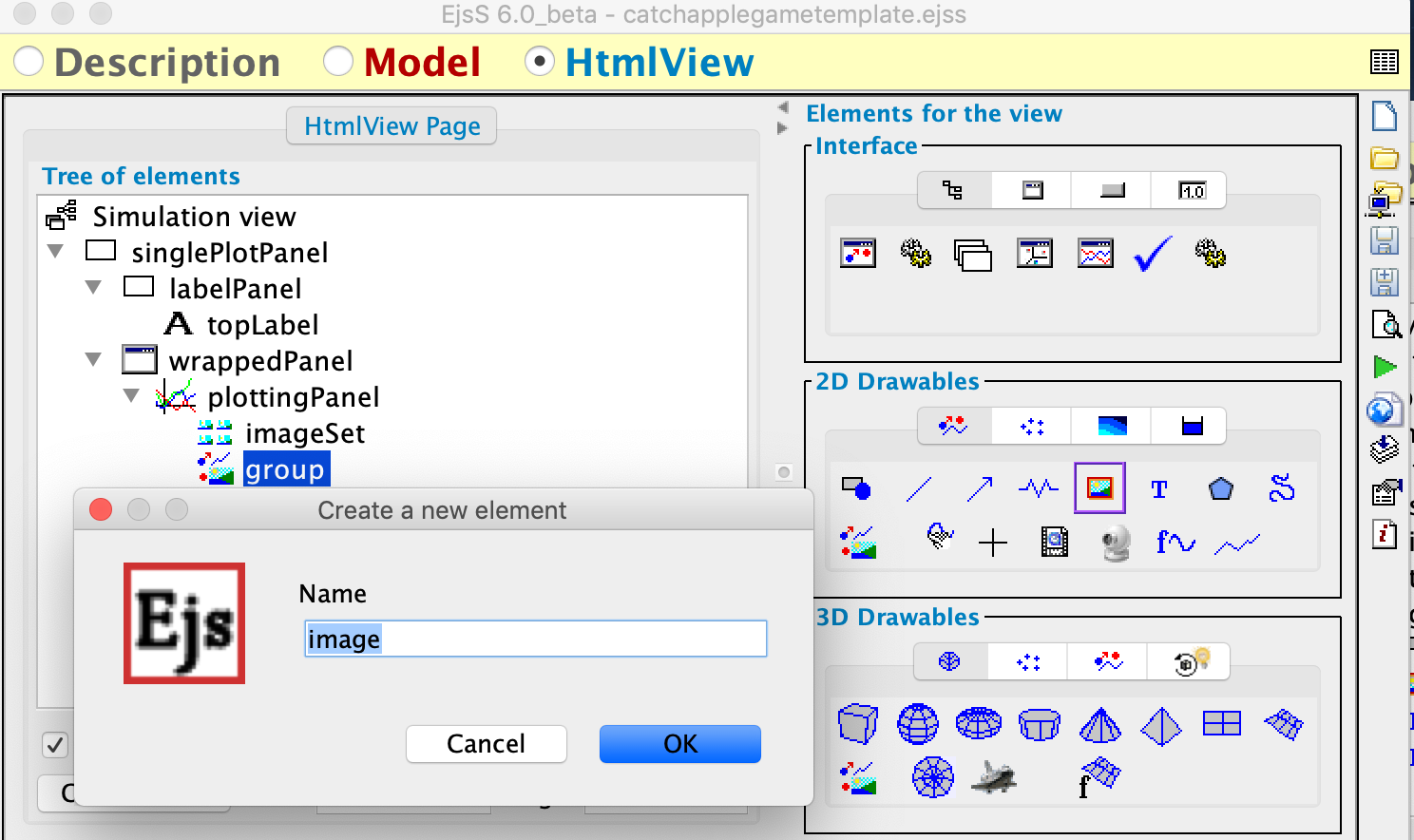Screen dimensions: 1414x840
Task: Collapse the plottingPanel tree node
Action: pos(131,396)
